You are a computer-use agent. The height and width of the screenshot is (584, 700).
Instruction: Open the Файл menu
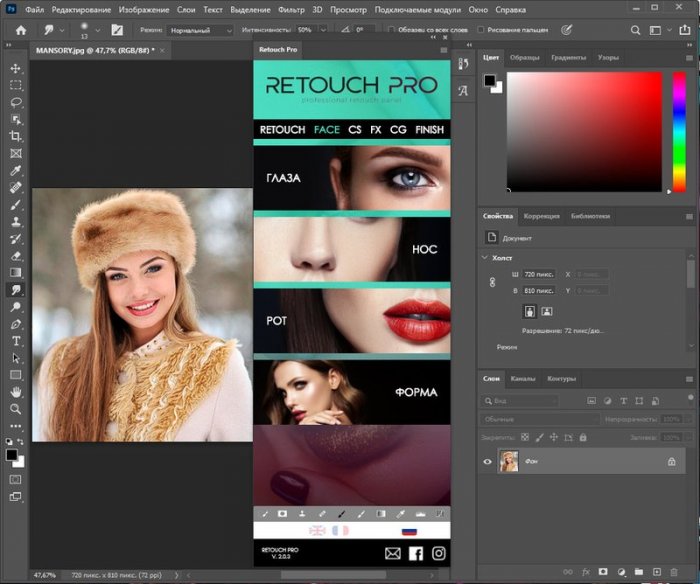pos(34,9)
